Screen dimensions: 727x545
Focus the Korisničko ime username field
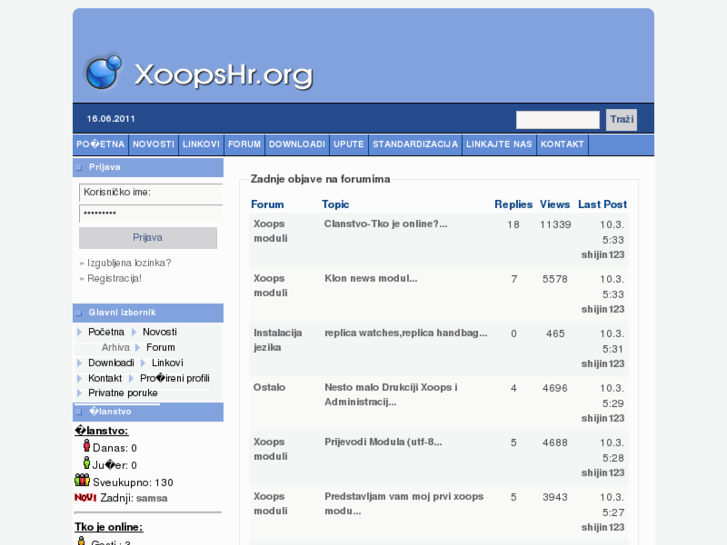pyautogui.click(x=151, y=192)
